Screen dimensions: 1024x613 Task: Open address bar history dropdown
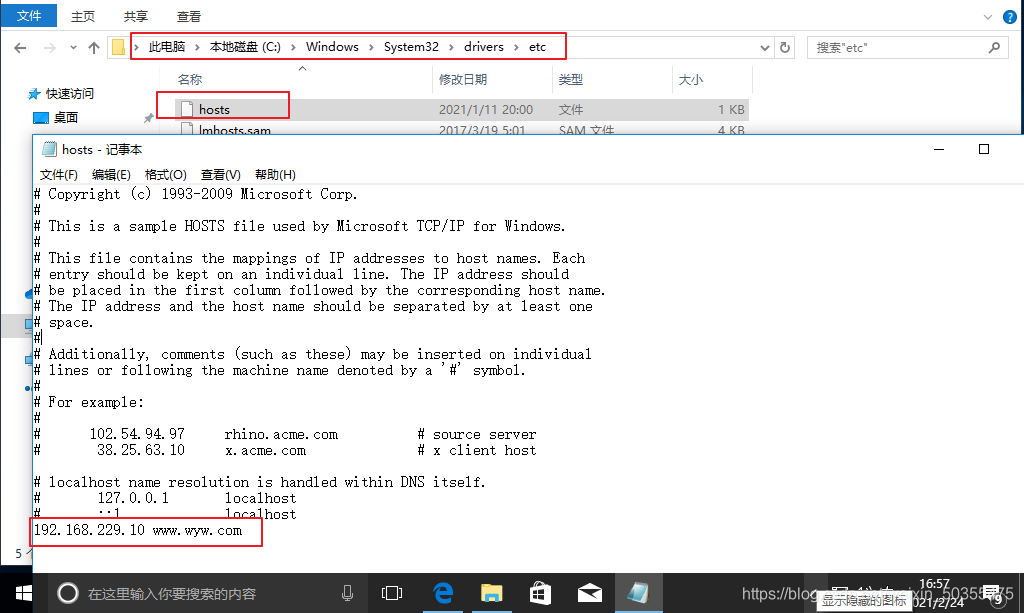pyautogui.click(x=765, y=48)
